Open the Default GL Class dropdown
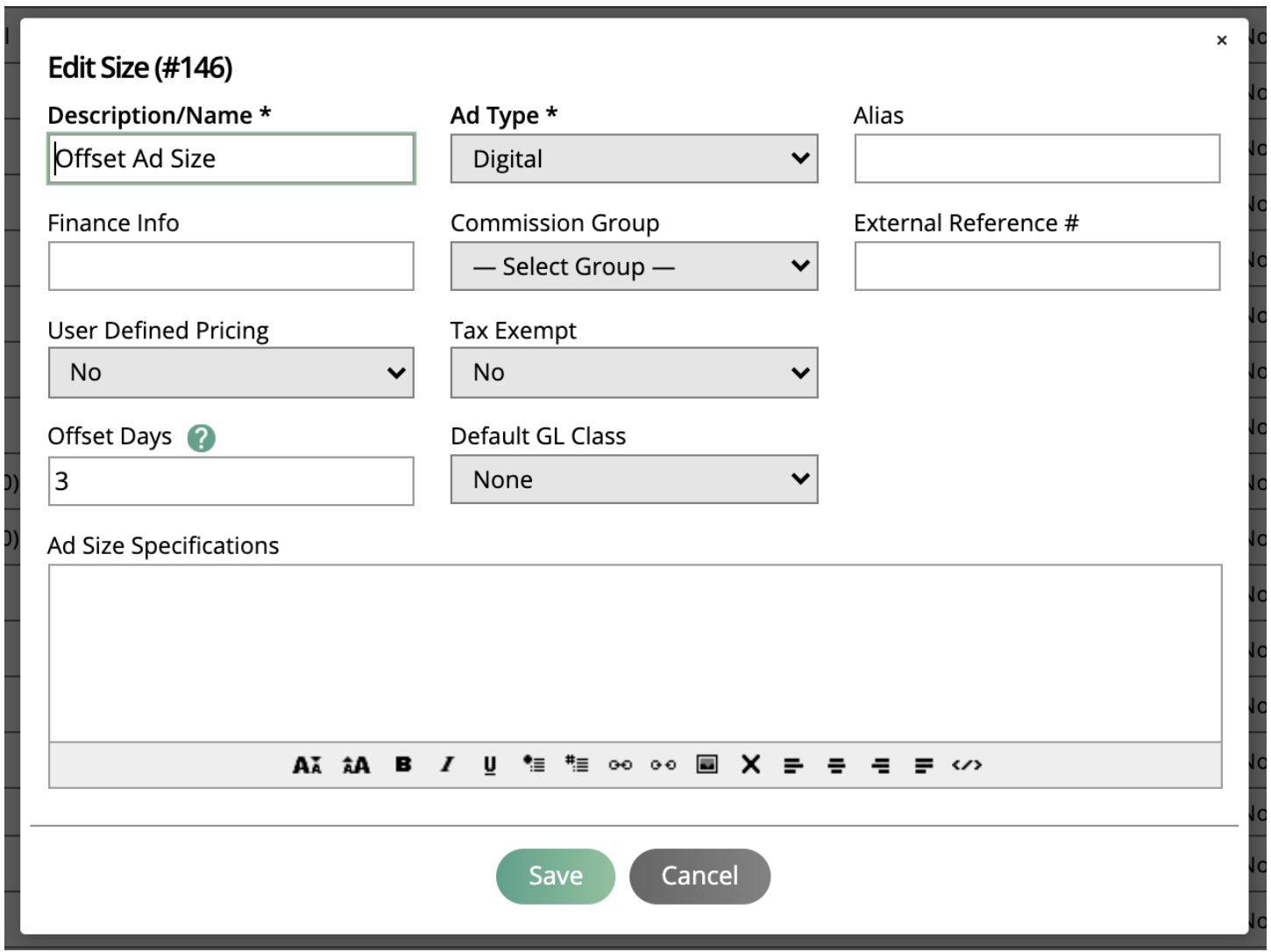This screenshot has height=952, width=1271. pos(633,479)
